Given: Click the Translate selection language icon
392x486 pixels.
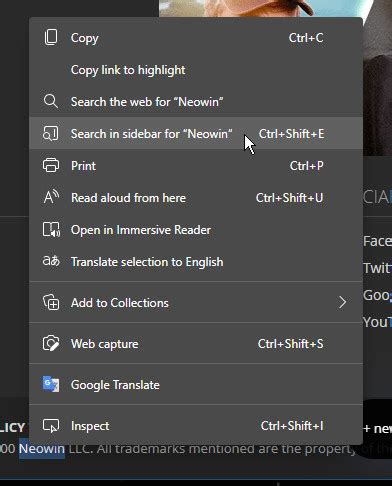Looking at the screenshot, I should click(x=51, y=261).
